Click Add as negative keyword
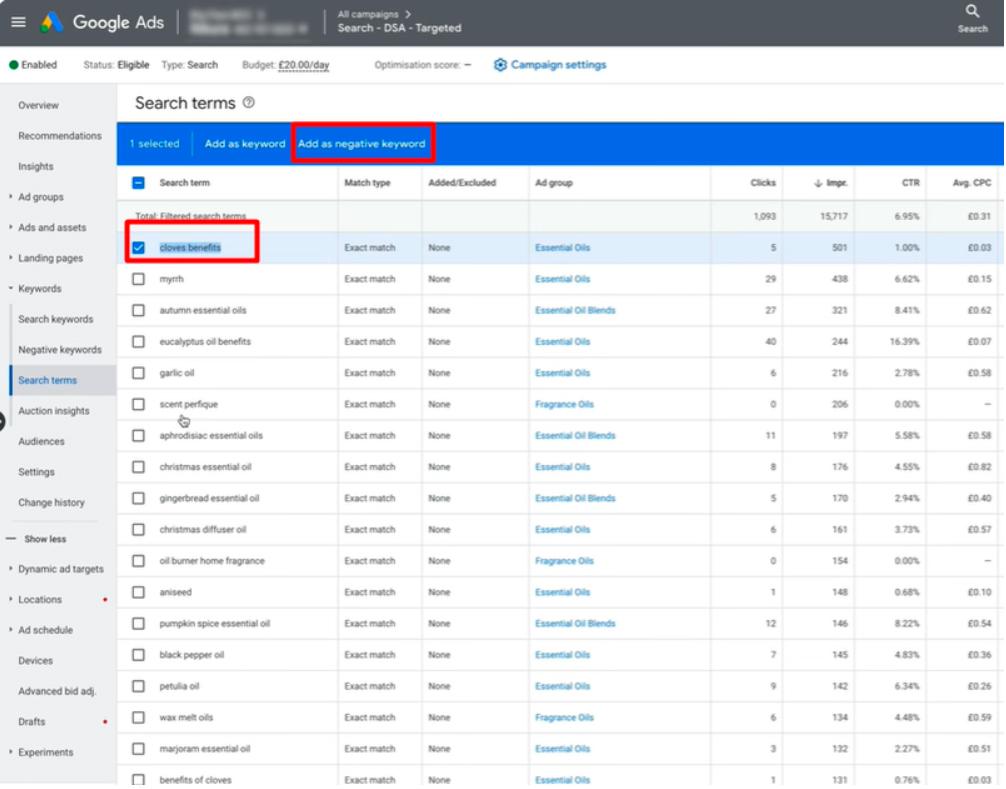Screen dimensions: 1006x789 click(x=362, y=144)
